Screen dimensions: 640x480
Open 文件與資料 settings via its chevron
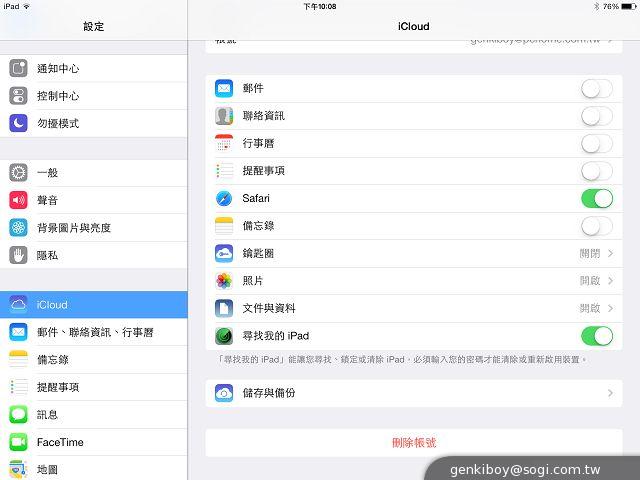click(x=611, y=308)
